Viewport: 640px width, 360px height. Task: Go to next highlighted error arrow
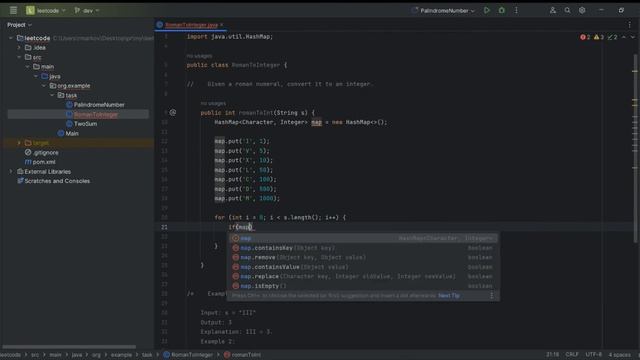633,37
